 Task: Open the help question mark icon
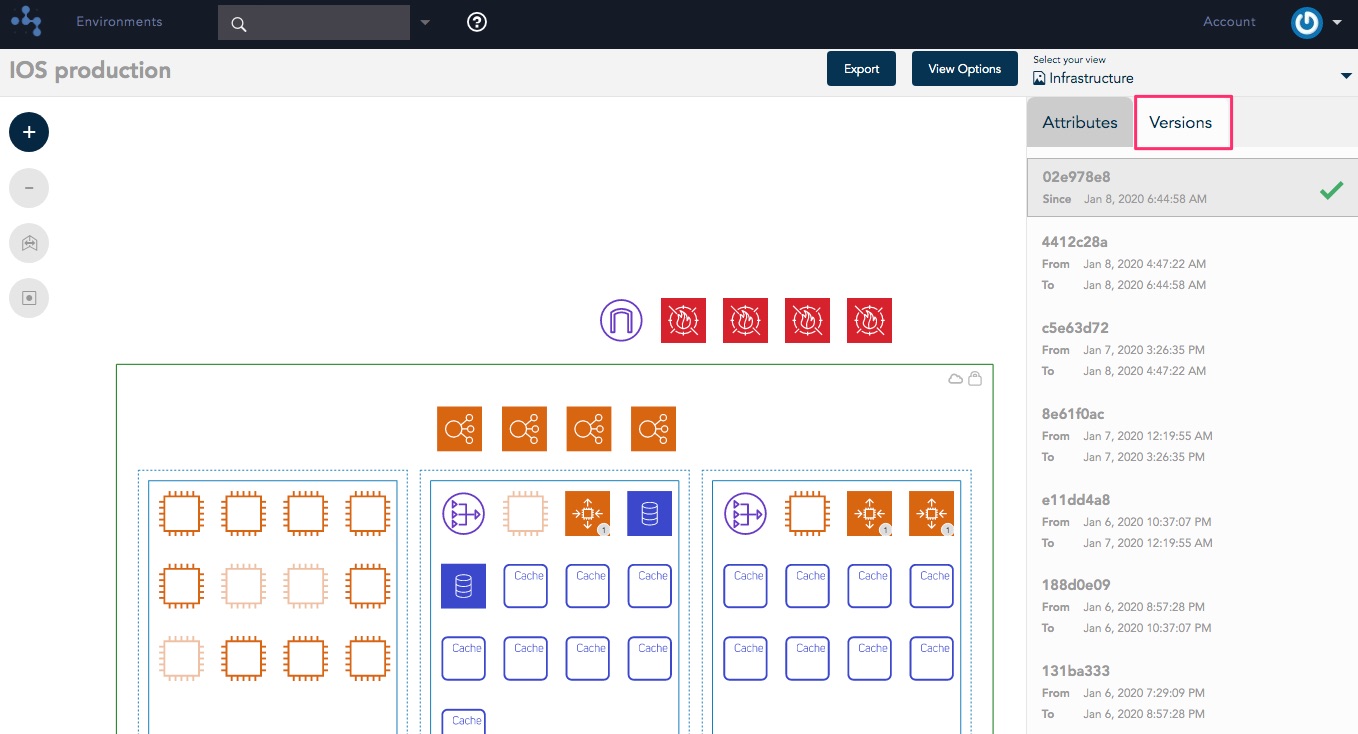click(477, 22)
